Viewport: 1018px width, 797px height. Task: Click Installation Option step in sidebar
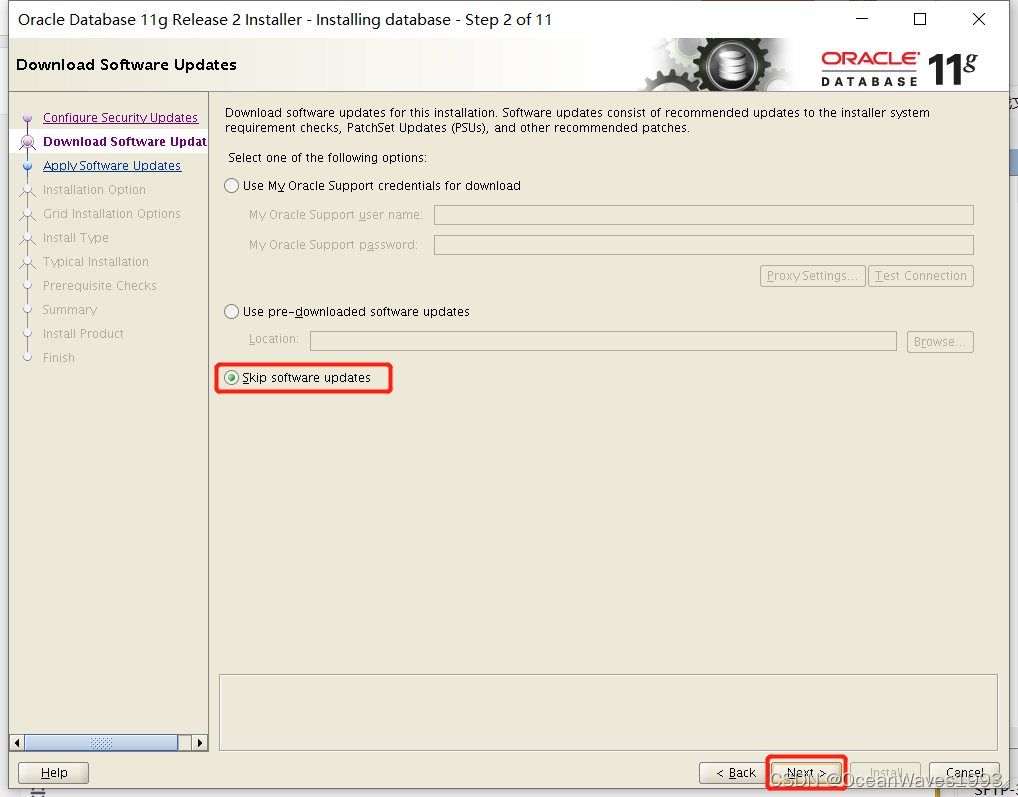pyautogui.click(x=94, y=190)
